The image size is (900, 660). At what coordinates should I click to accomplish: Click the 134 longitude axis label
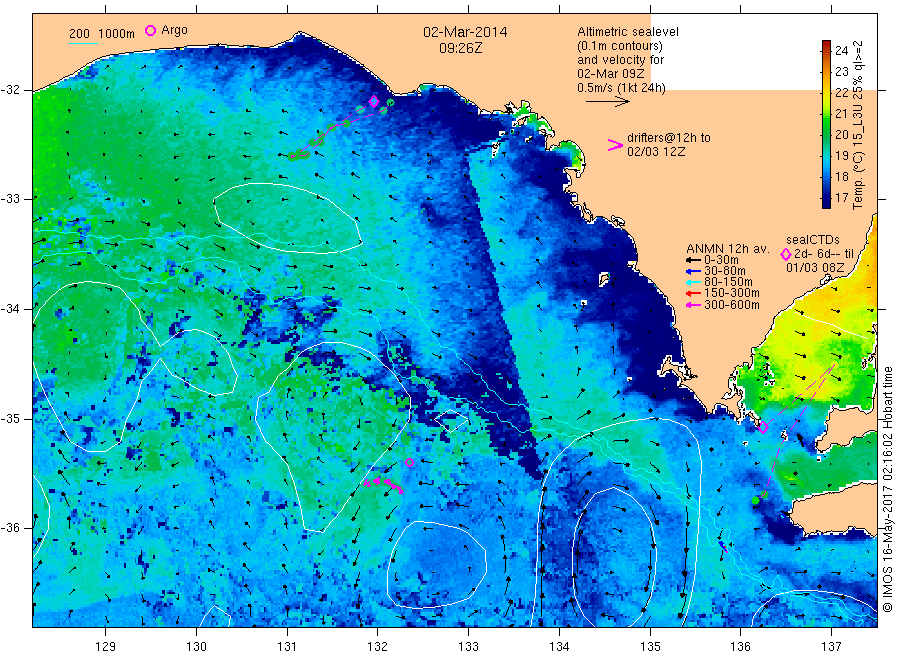pos(559,647)
